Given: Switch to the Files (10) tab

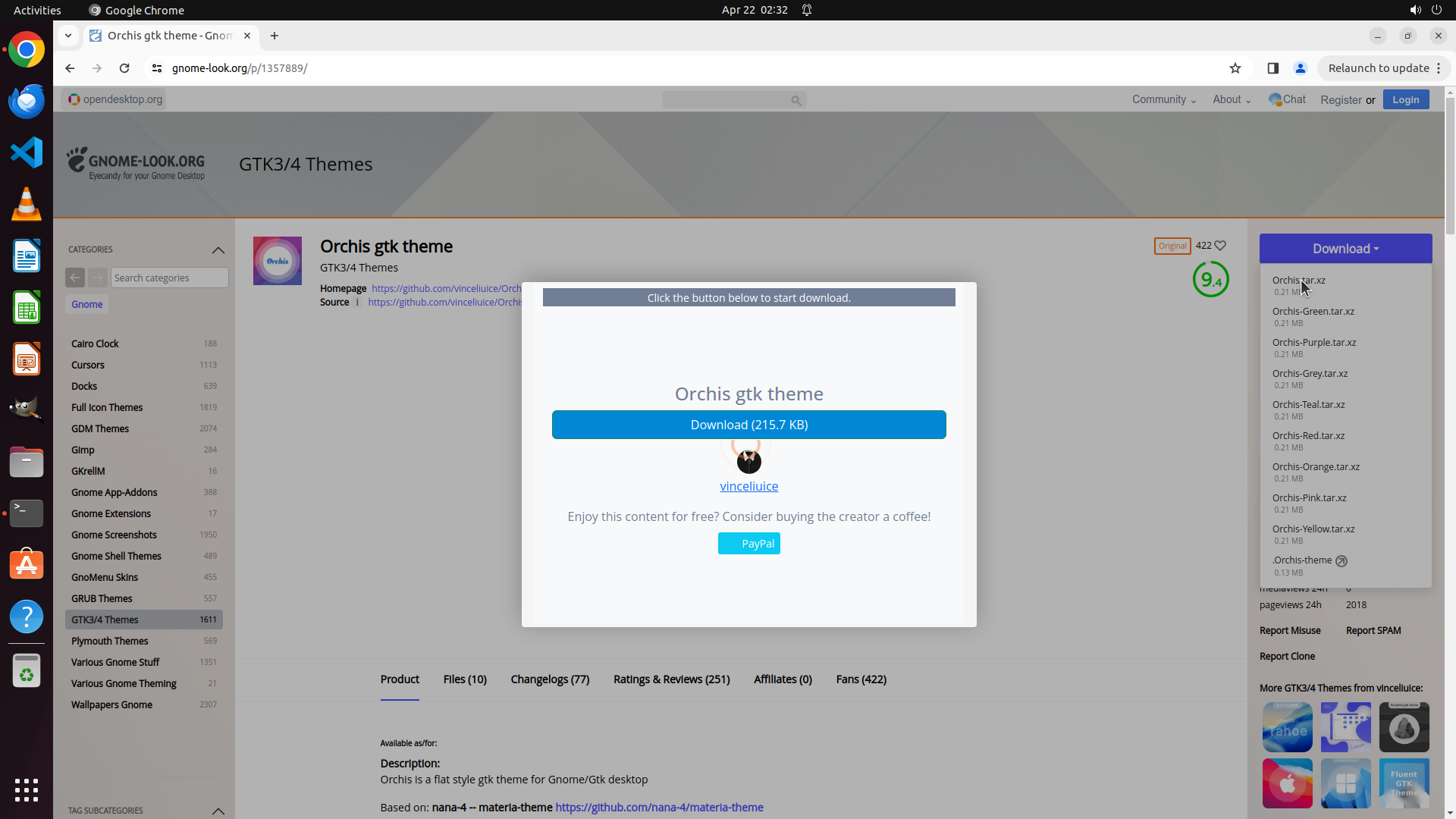Looking at the screenshot, I should 465,679.
